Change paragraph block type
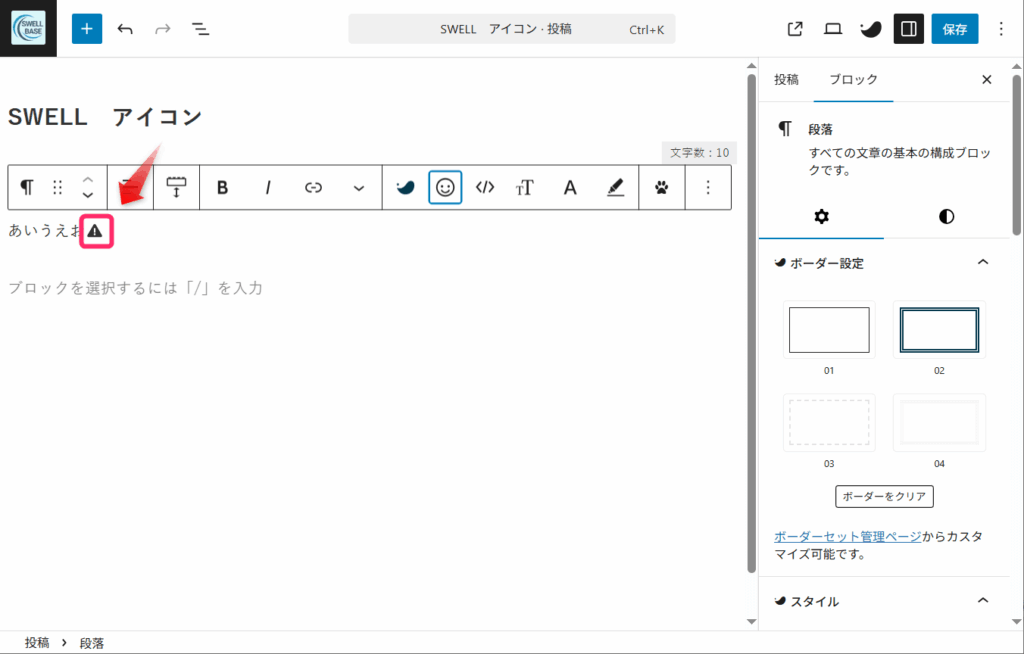 coord(27,188)
